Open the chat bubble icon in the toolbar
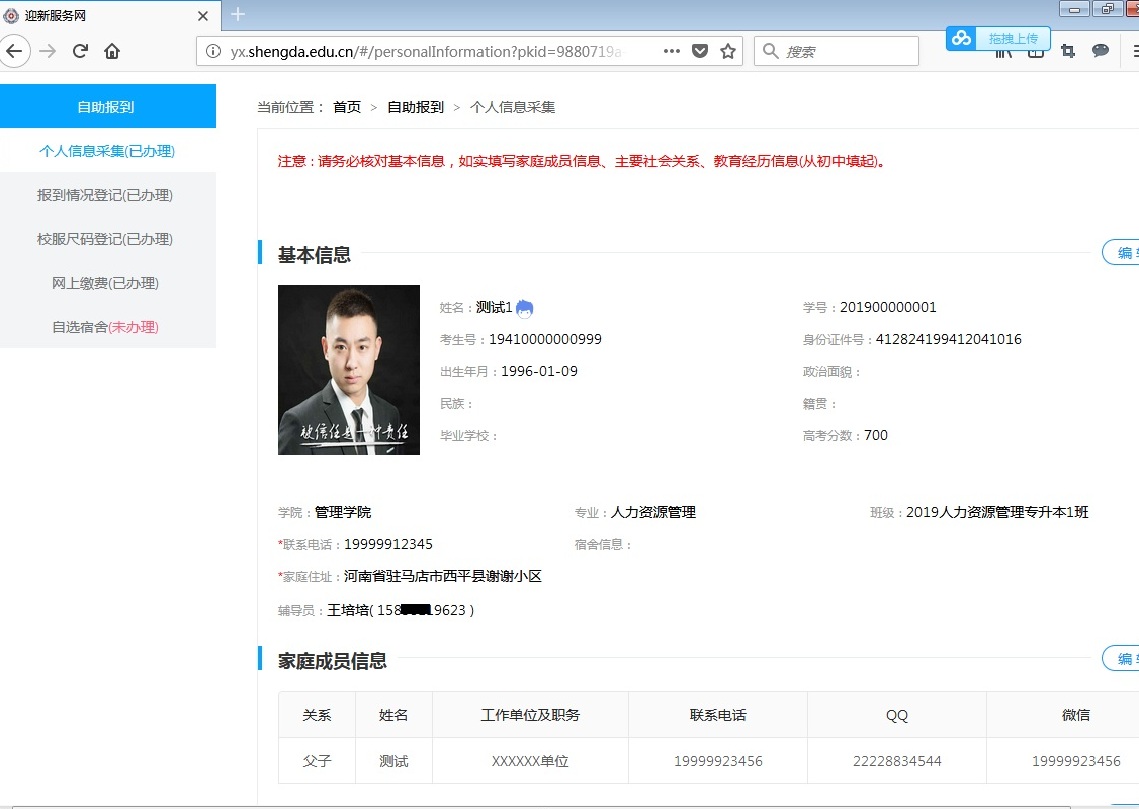This screenshot has width=1139, height=809. (x=1100, y=51)
